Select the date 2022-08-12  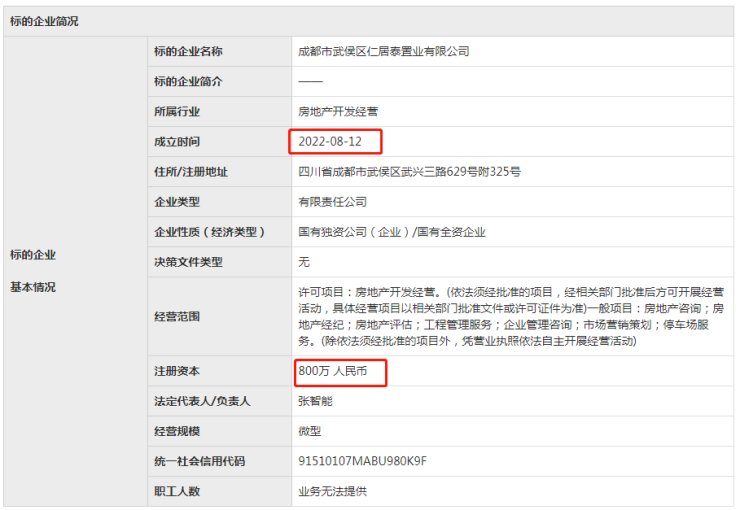point(330,142)
